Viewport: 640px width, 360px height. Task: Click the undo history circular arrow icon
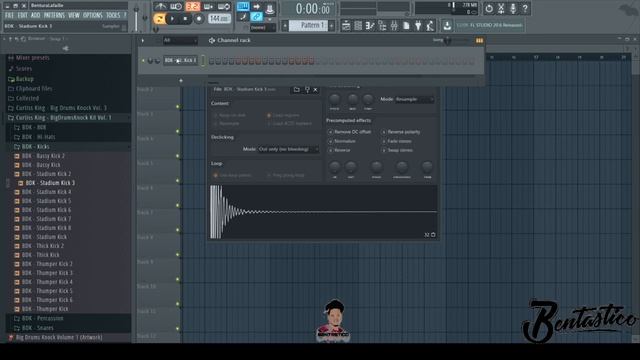click(x=489, y=8)
